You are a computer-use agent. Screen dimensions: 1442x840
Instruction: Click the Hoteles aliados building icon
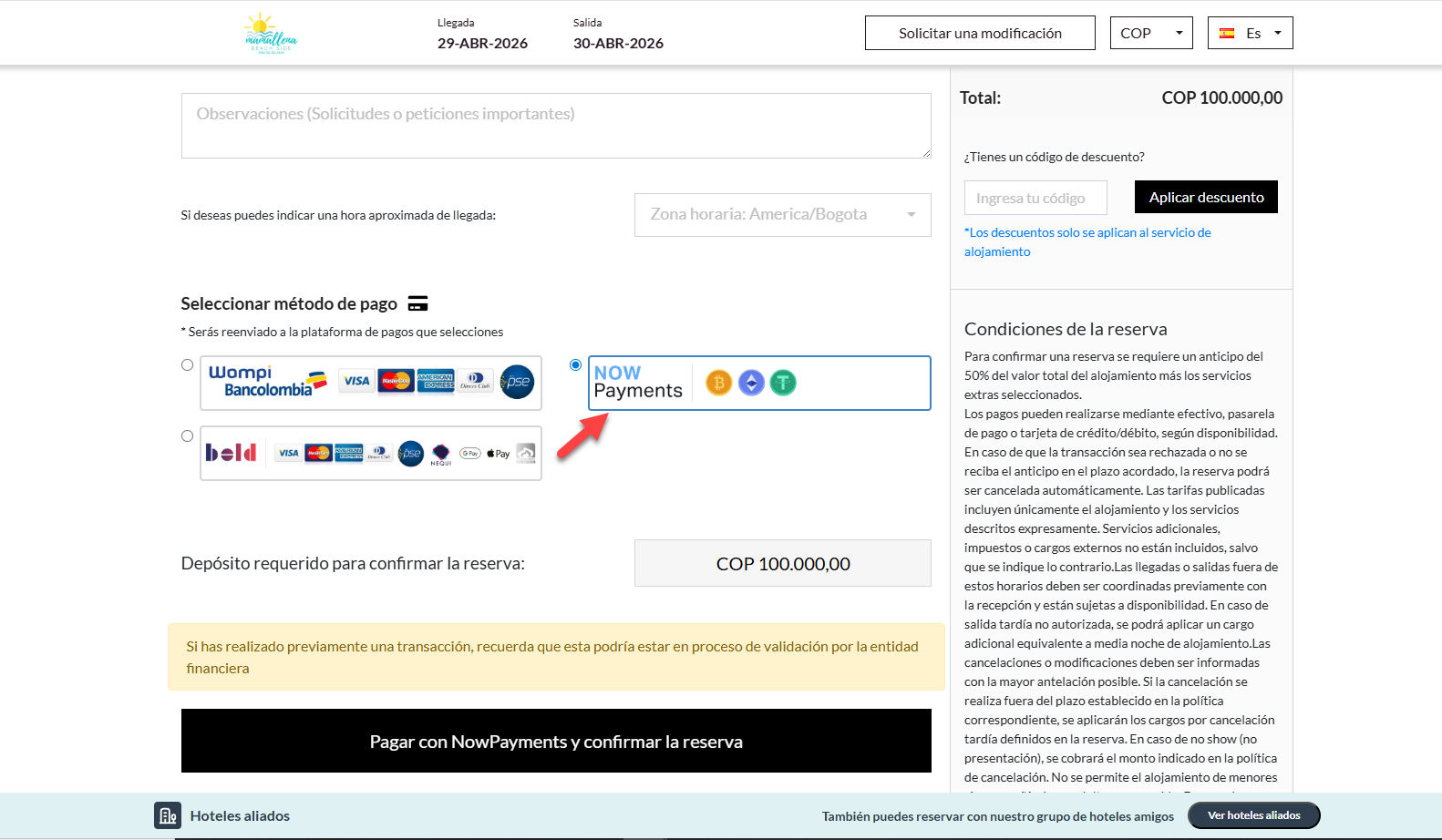pos(168,815)
